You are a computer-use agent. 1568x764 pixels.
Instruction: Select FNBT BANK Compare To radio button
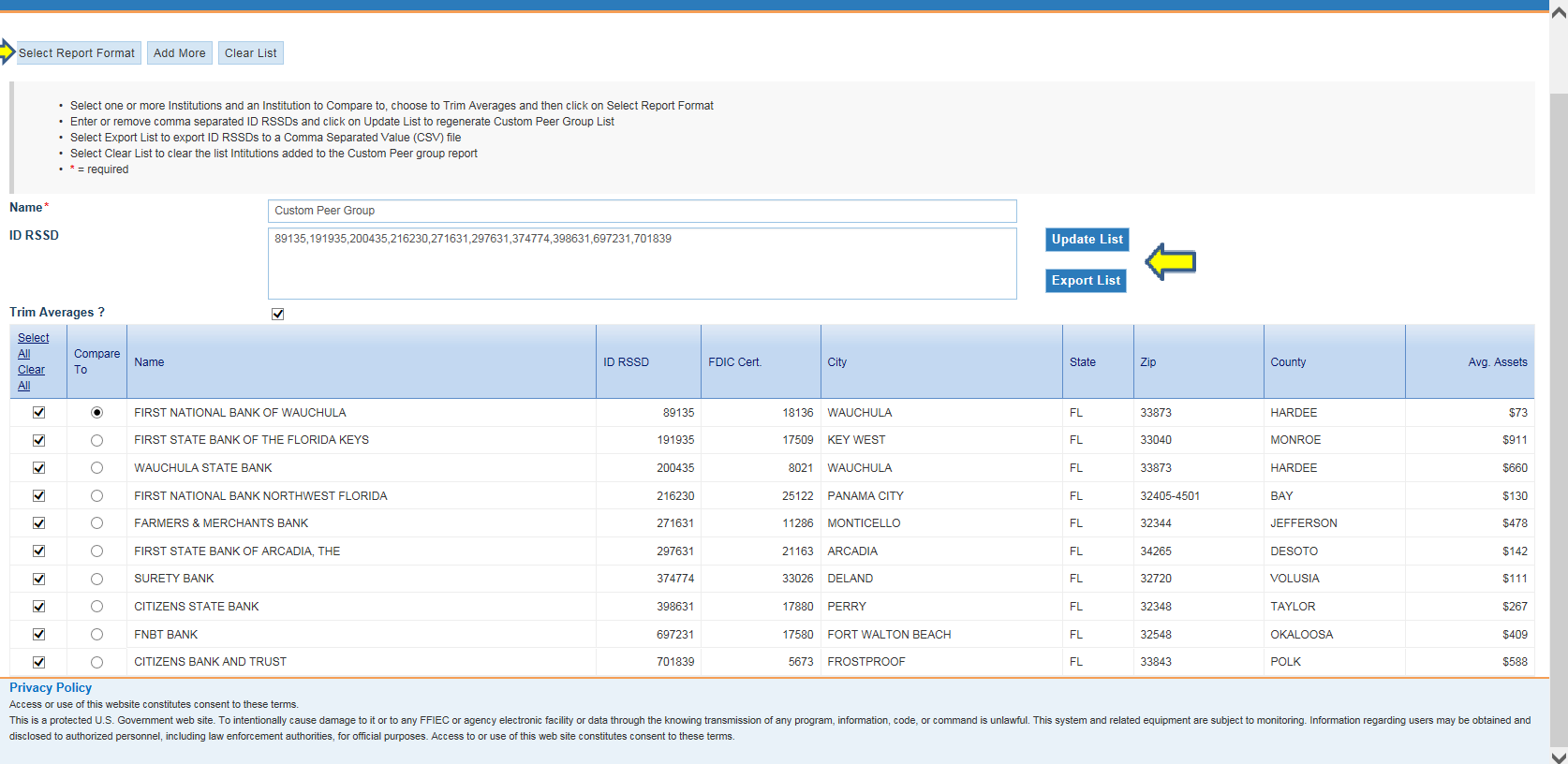point(96,635)
